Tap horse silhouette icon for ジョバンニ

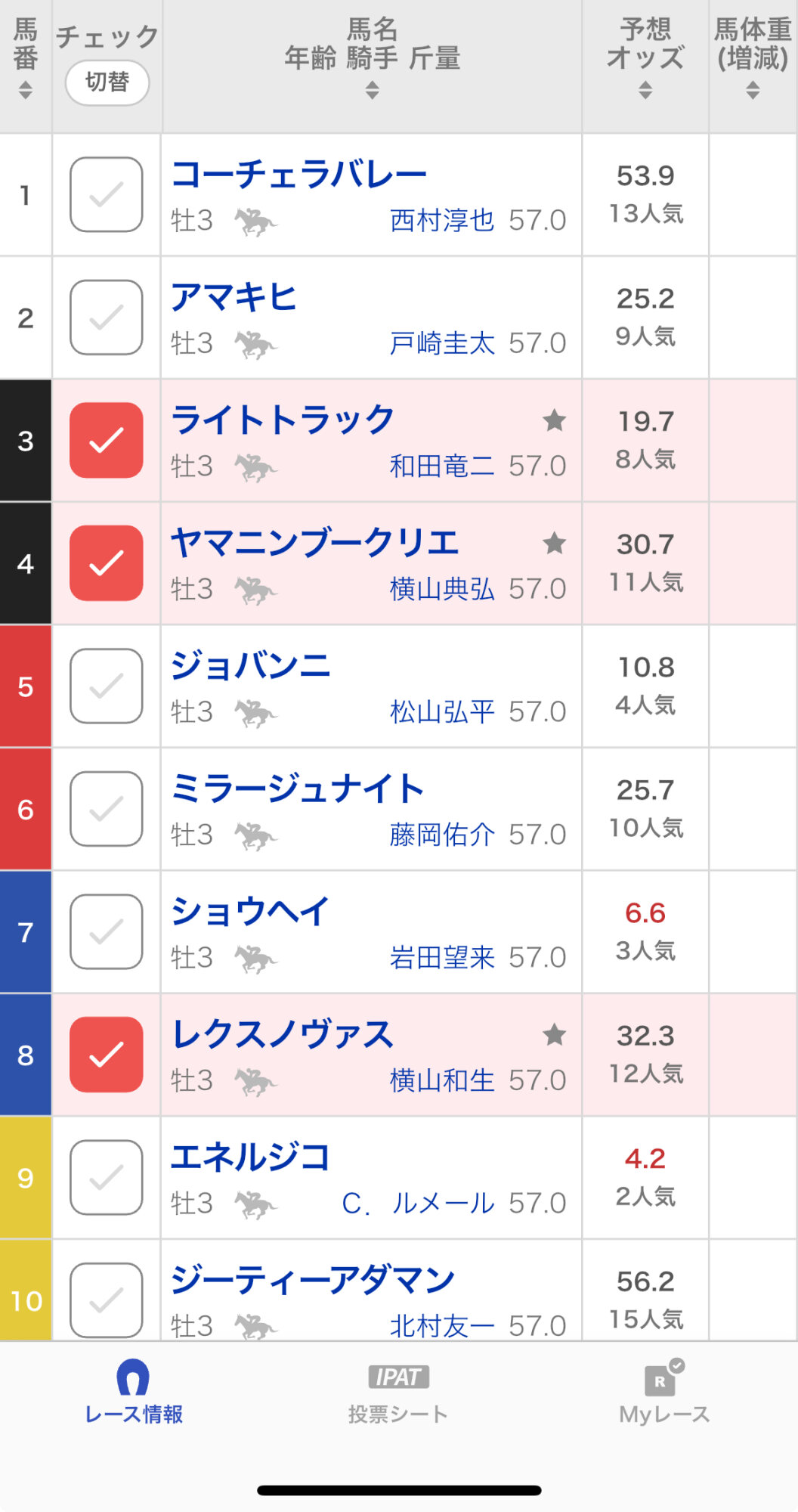click(255, 713)
